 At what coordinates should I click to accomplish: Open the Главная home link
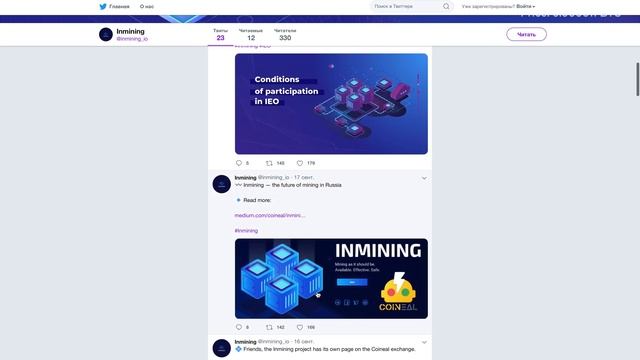tap(119, 7)
